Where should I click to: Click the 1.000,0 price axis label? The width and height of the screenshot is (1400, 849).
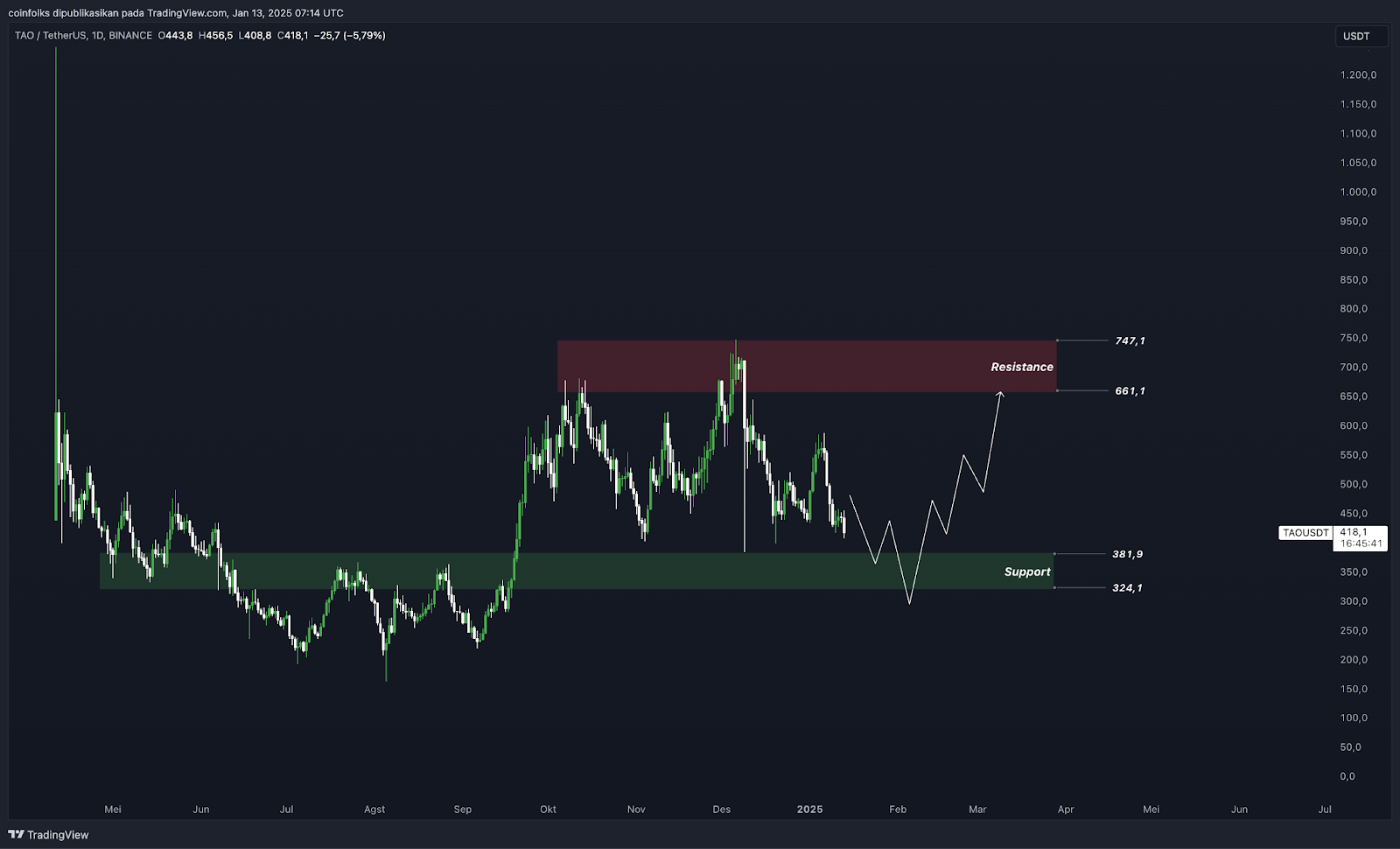pyautogui.click(x=1358, y=193)
